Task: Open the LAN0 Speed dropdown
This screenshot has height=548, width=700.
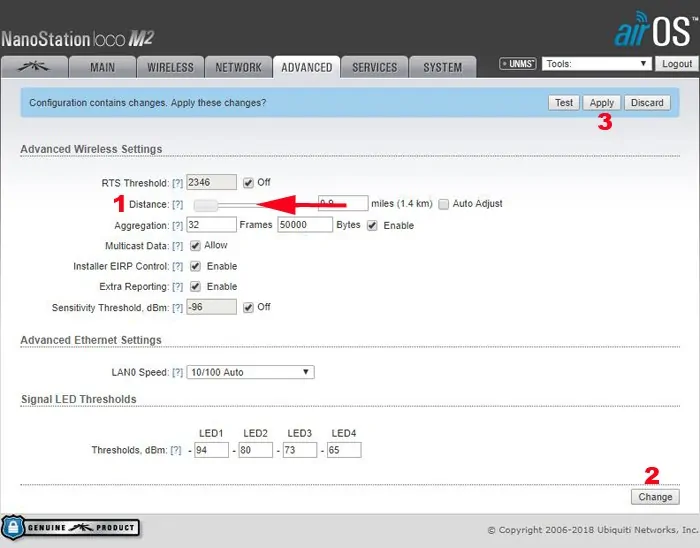Action: coord(250,372)
